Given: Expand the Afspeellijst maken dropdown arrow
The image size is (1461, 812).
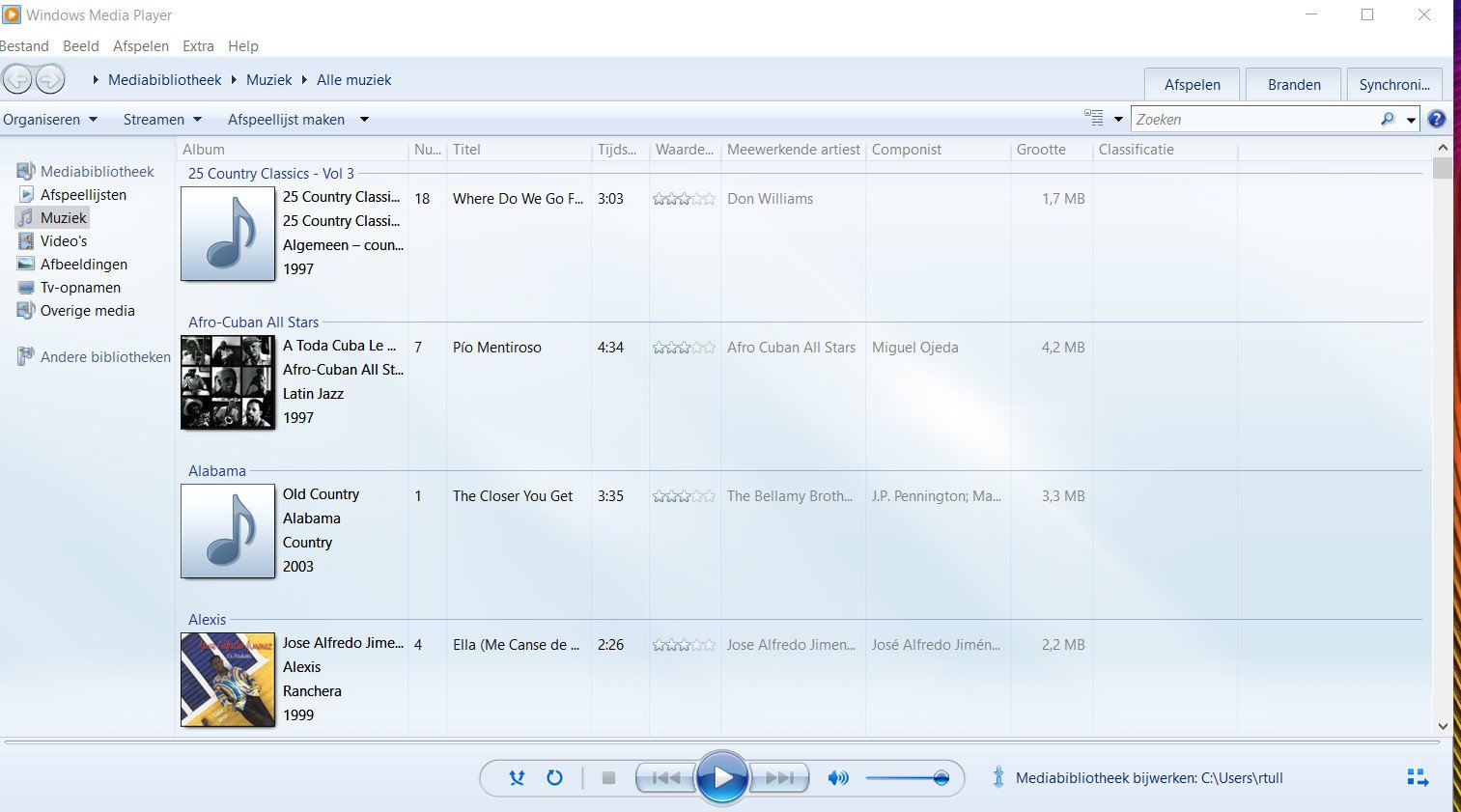Looking at the screenshot, I should click(364, 120).
